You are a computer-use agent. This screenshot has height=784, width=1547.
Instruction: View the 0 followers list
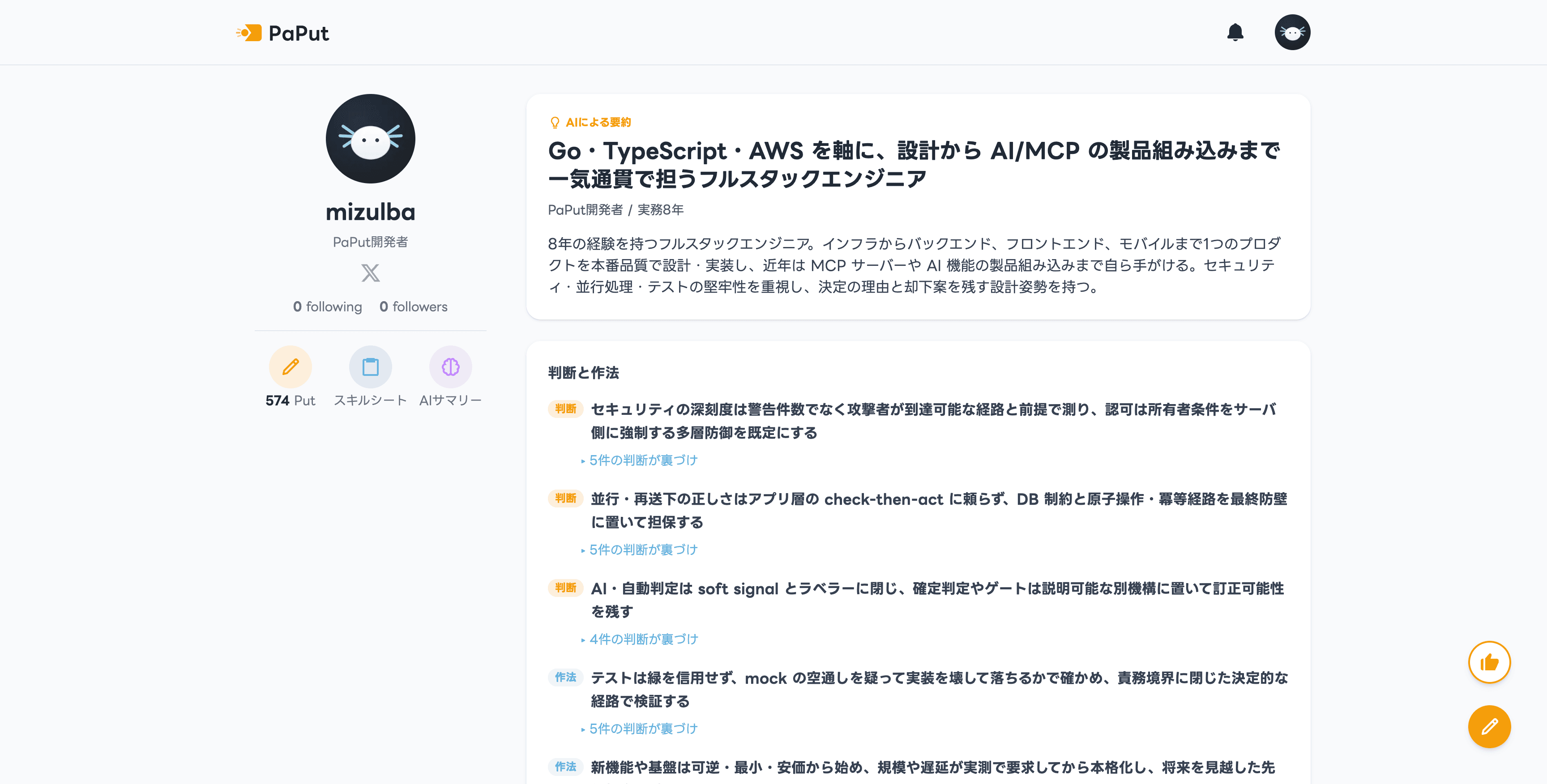point(413,307)
